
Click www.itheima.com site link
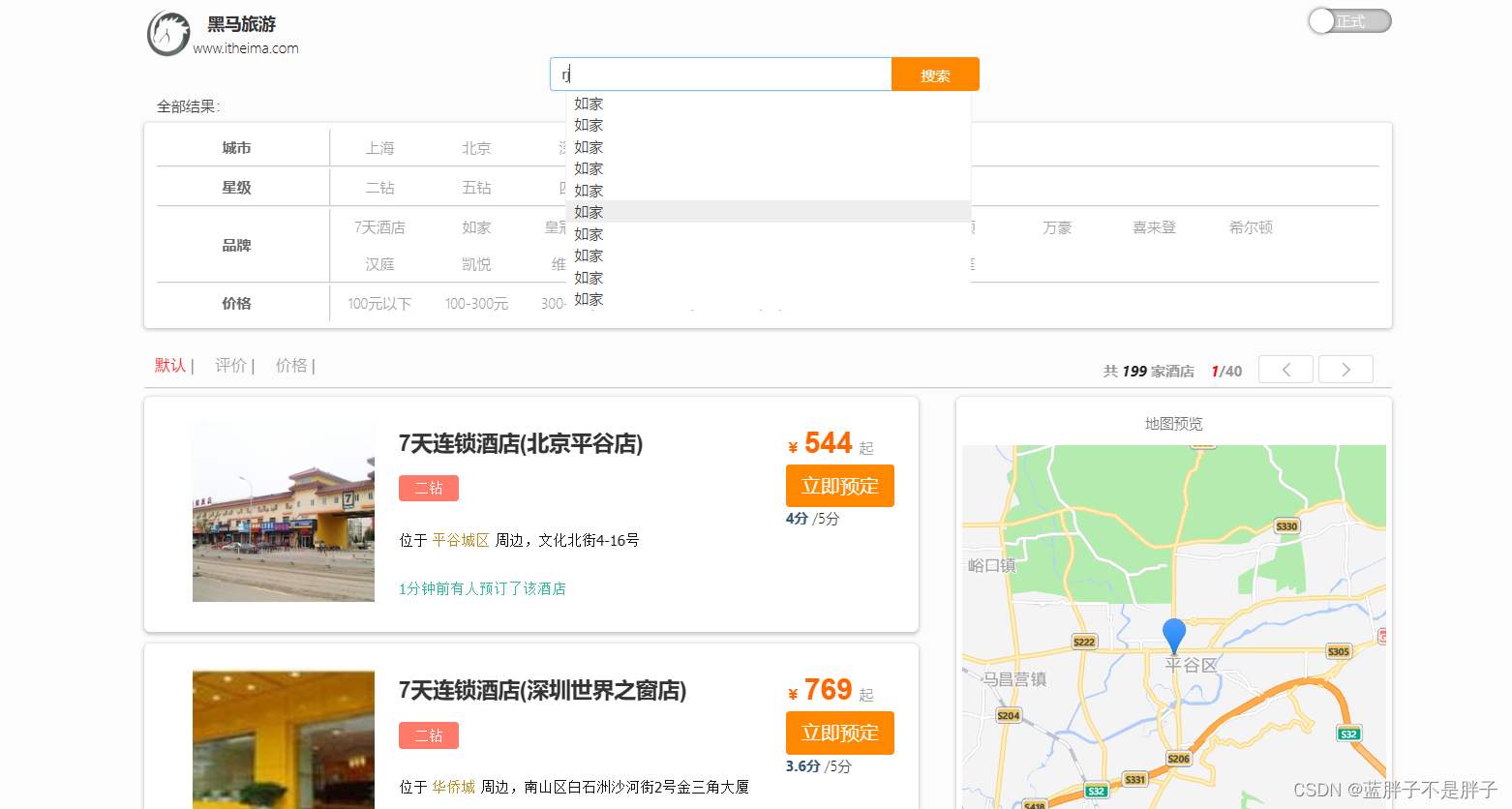246,48
